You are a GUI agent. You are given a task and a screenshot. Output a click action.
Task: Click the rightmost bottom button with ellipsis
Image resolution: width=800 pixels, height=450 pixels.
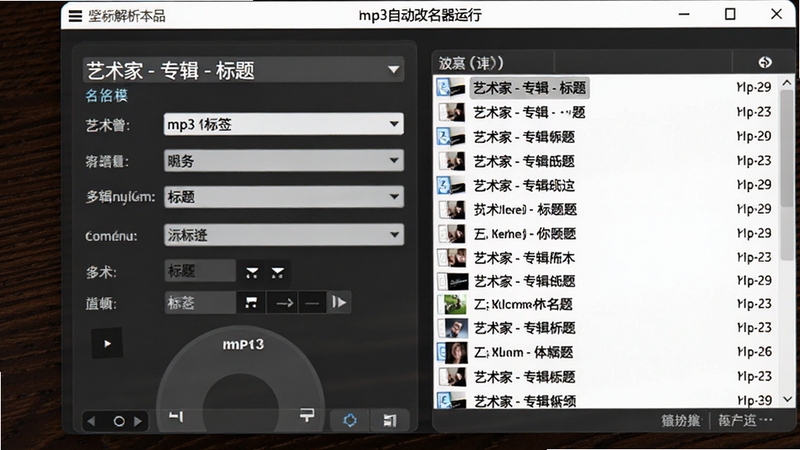(745, 420)
